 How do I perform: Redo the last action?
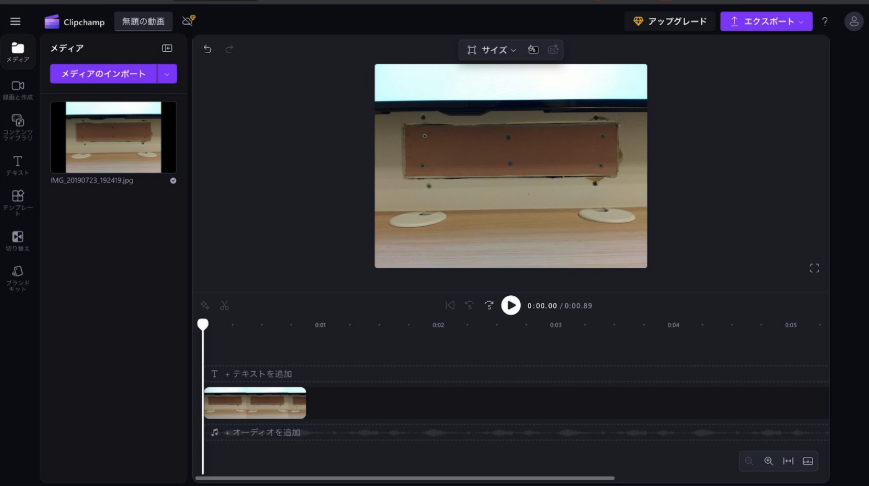[x=229, y=49]
